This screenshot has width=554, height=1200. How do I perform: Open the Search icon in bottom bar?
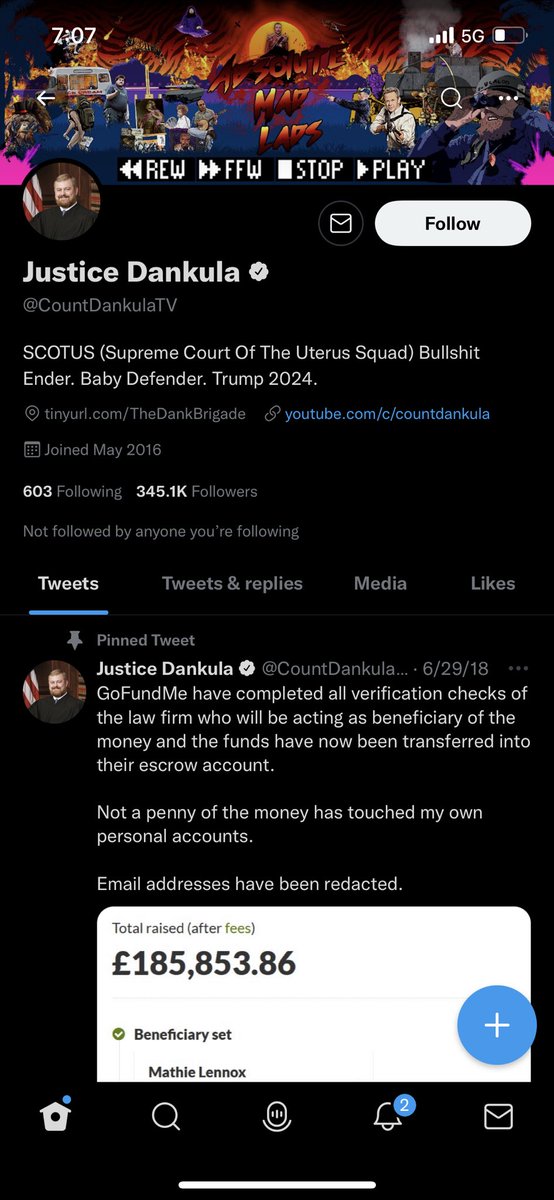click(166, 1116)
